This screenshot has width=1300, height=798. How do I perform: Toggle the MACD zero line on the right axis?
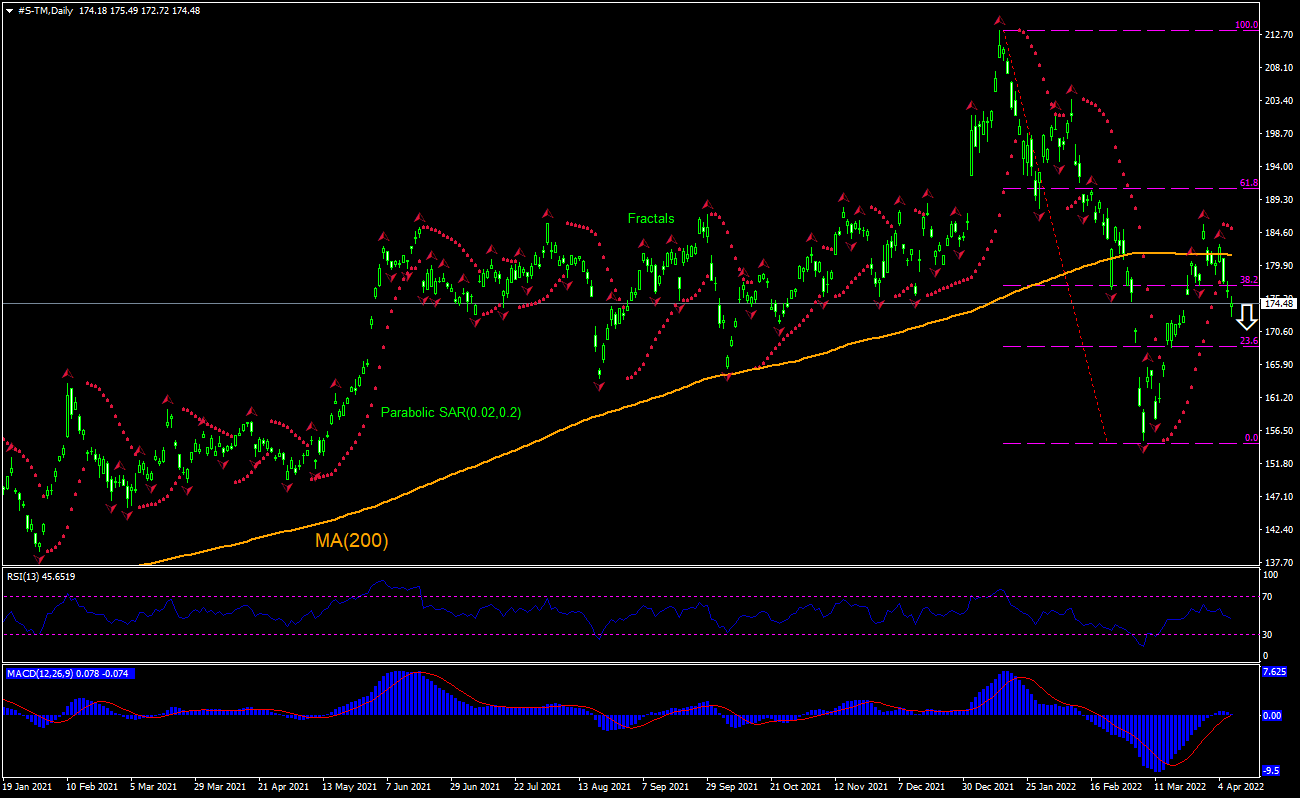pyautogui.click(x=1272, y=716)
